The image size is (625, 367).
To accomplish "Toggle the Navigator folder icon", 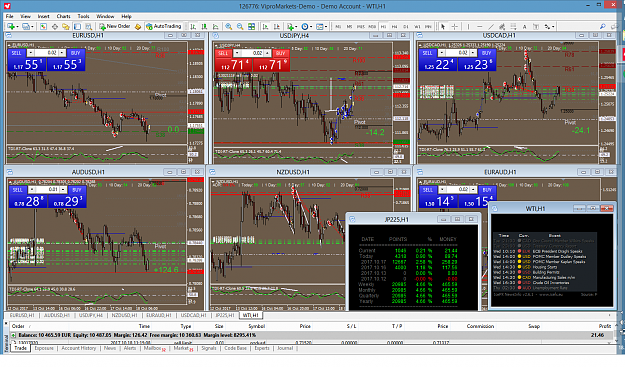I will coord(66,26).
